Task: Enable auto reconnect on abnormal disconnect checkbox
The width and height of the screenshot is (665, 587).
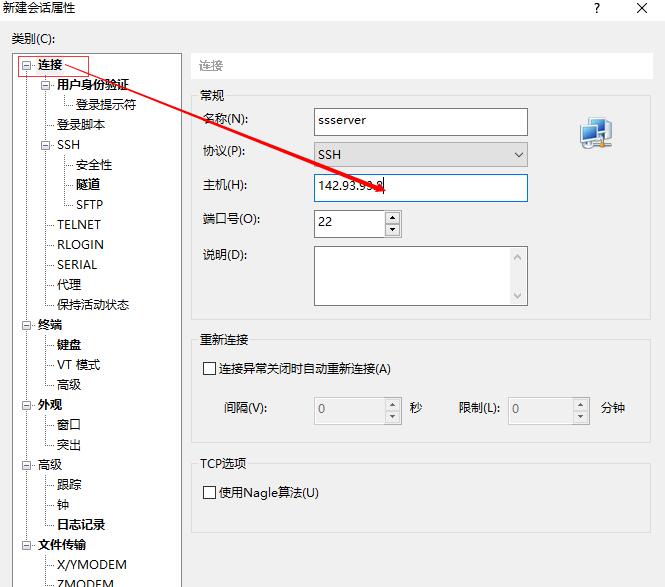Action: click(x=209, y=368)
